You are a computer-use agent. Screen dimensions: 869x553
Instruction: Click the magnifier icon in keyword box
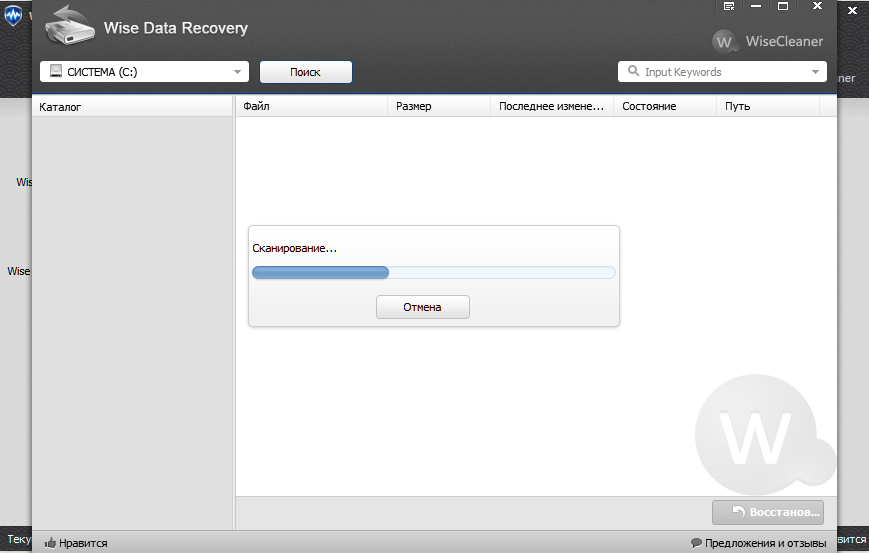tap(633, 71)
